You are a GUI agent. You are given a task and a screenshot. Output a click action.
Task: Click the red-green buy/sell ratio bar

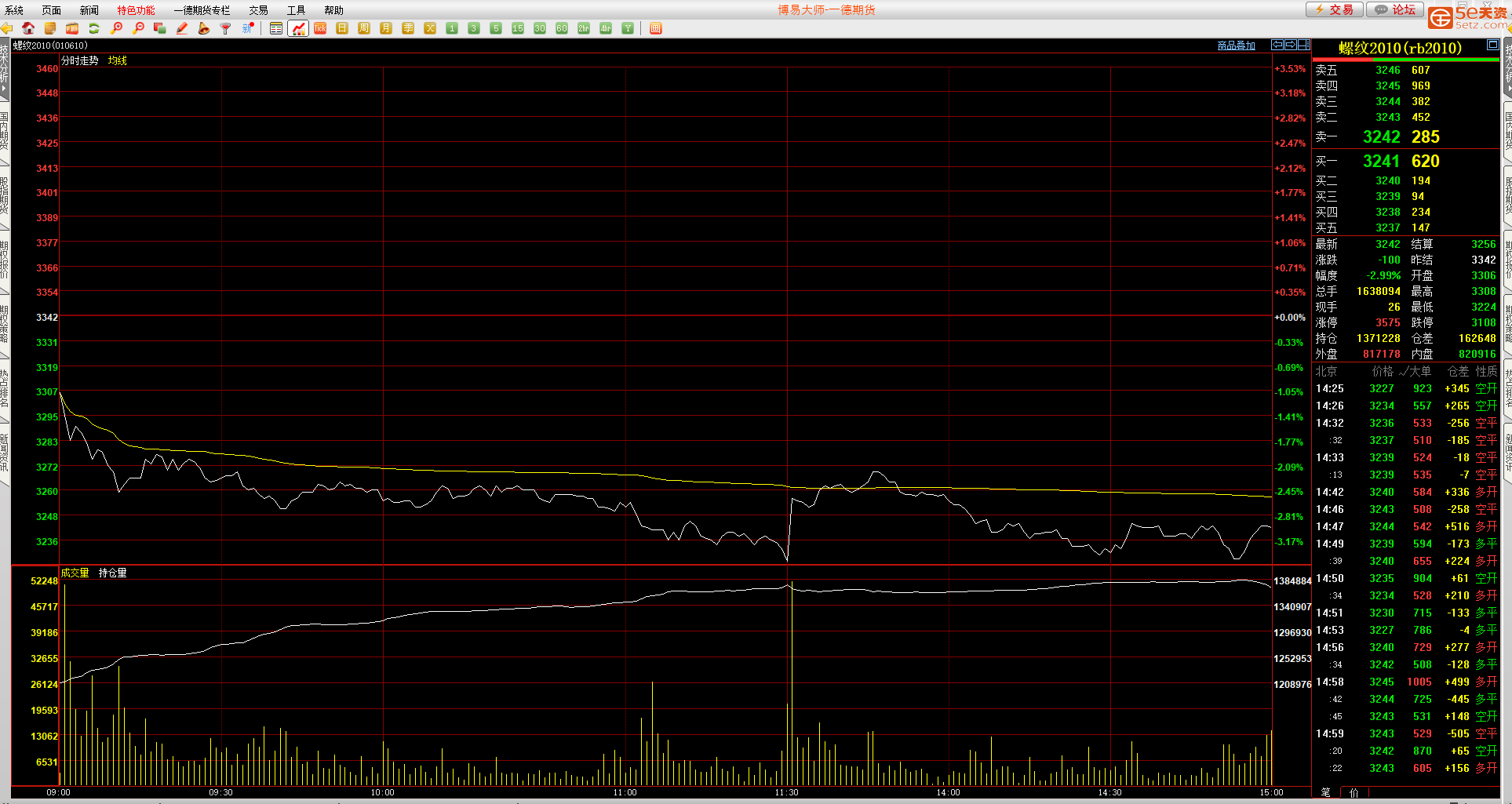[1405, 60]
